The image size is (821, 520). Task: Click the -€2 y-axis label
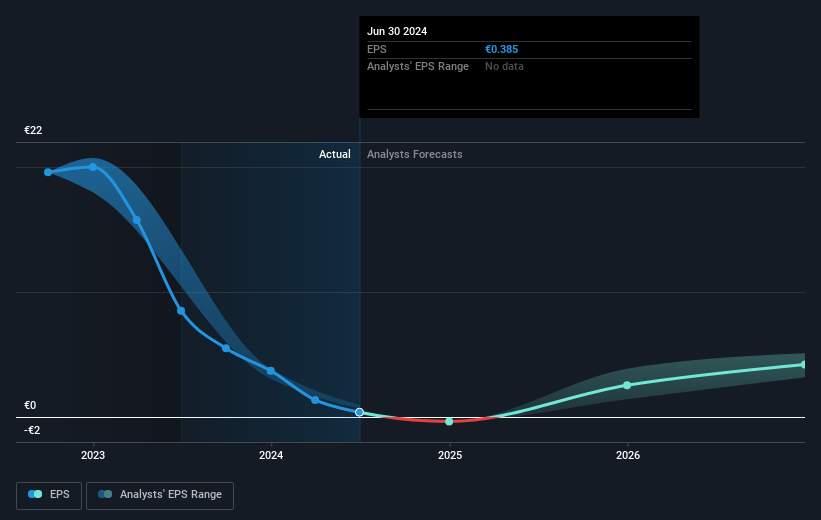(32, 430)
